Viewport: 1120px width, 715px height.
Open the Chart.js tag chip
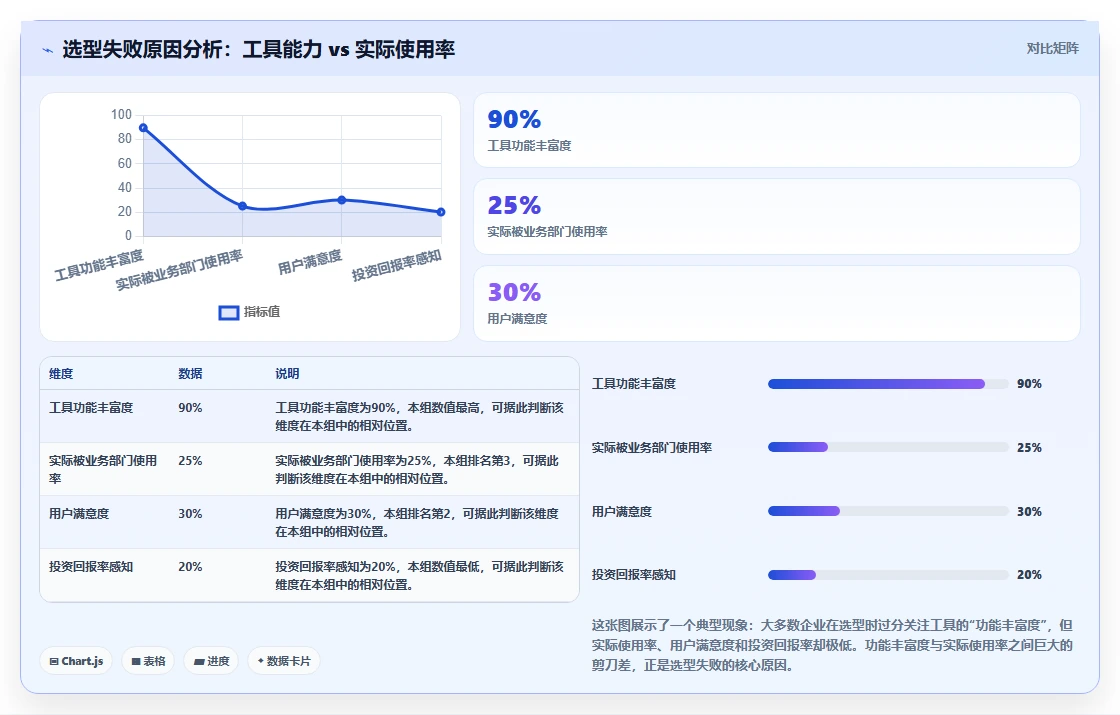[x=76, y=661]
